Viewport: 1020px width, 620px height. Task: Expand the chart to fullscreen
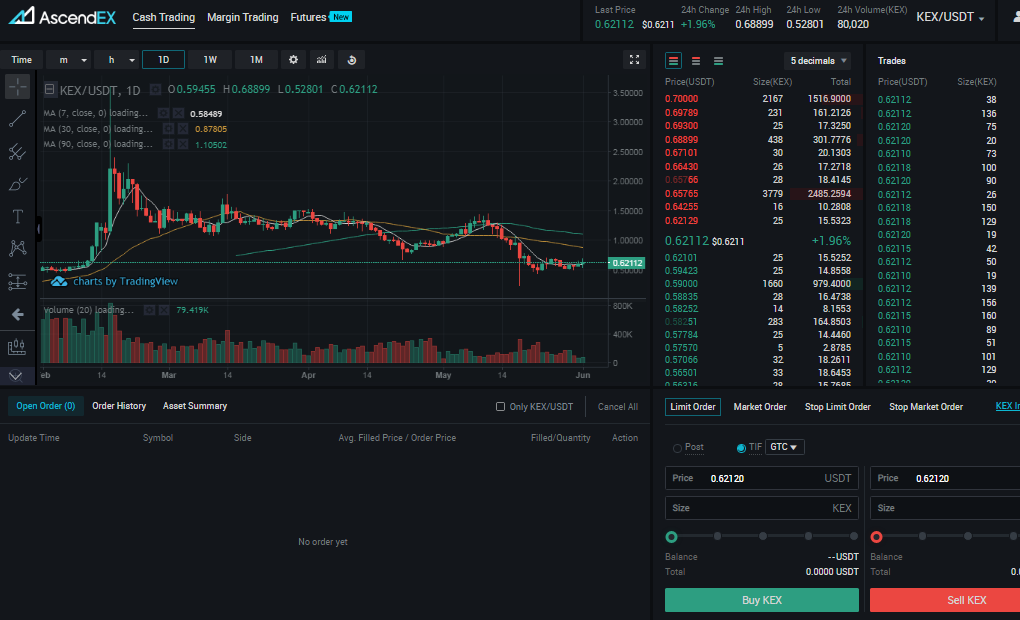click(x=634, y=60)
